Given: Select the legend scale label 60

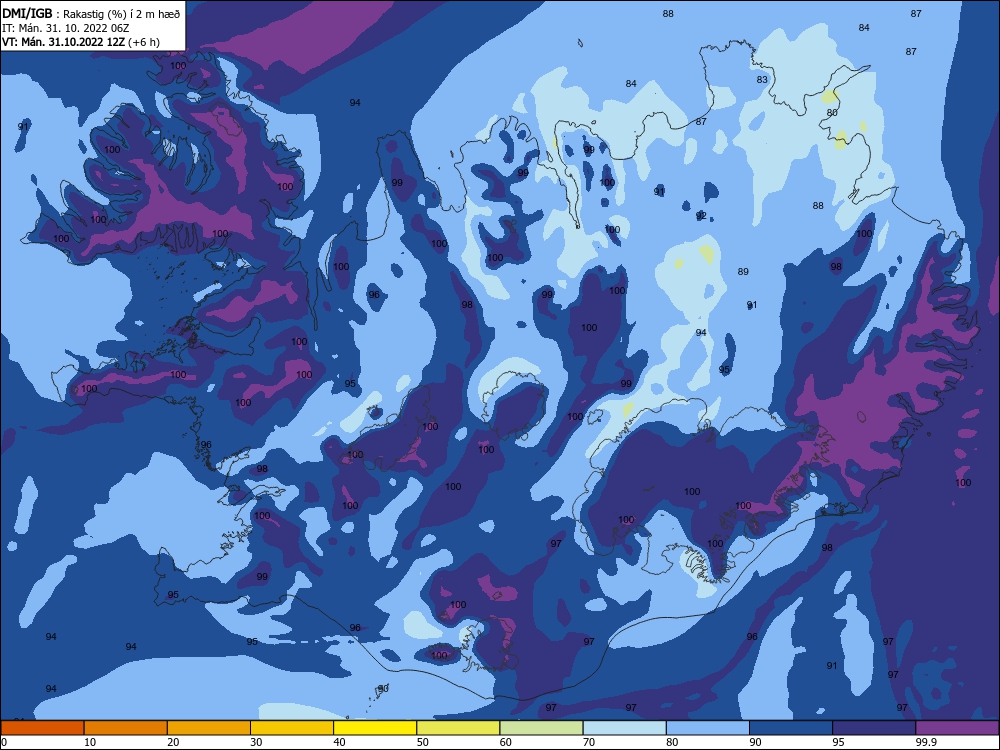Looking at the screenshot, I should tap(506, 742).
